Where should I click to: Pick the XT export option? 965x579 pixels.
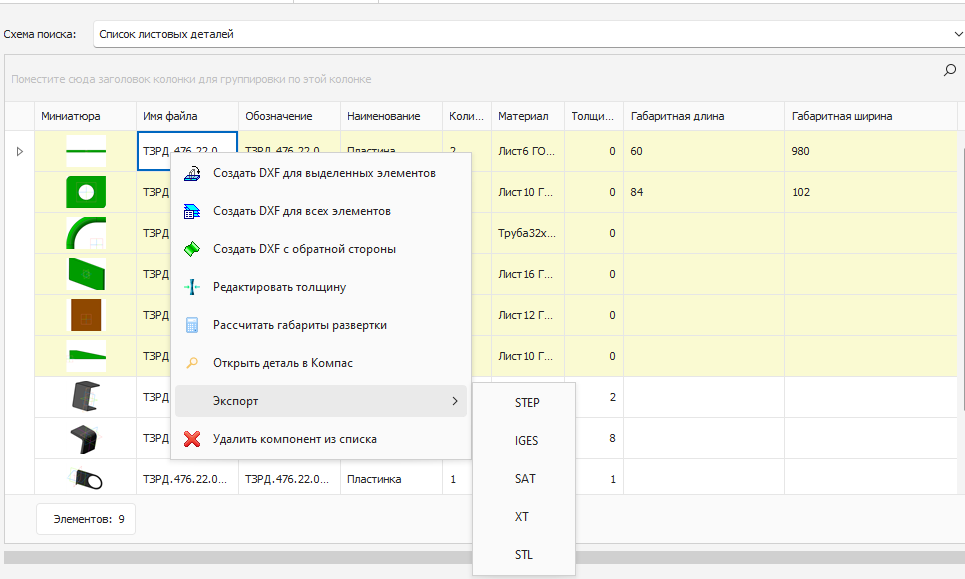pyautogui.click(x=523, y=517)
